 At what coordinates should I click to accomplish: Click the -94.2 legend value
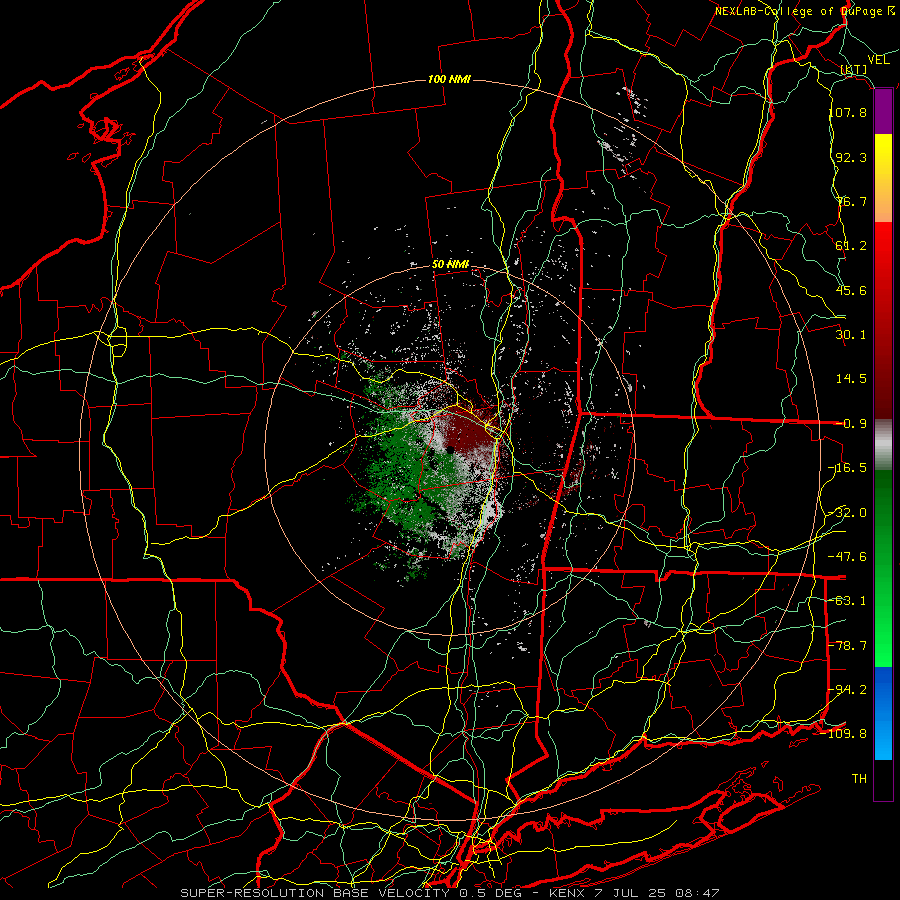pyautogui.click(x=848, y=690)
